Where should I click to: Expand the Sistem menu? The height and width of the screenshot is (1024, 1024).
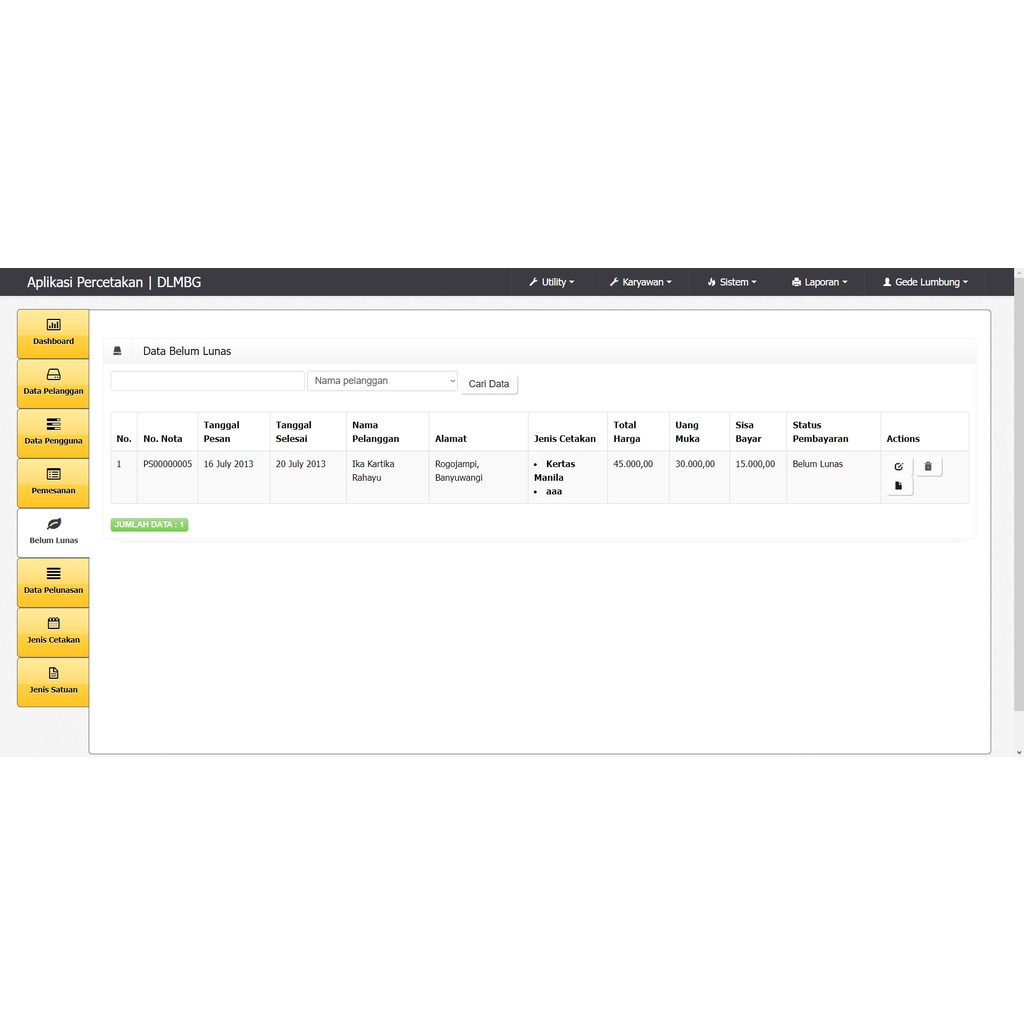(731, 282)
